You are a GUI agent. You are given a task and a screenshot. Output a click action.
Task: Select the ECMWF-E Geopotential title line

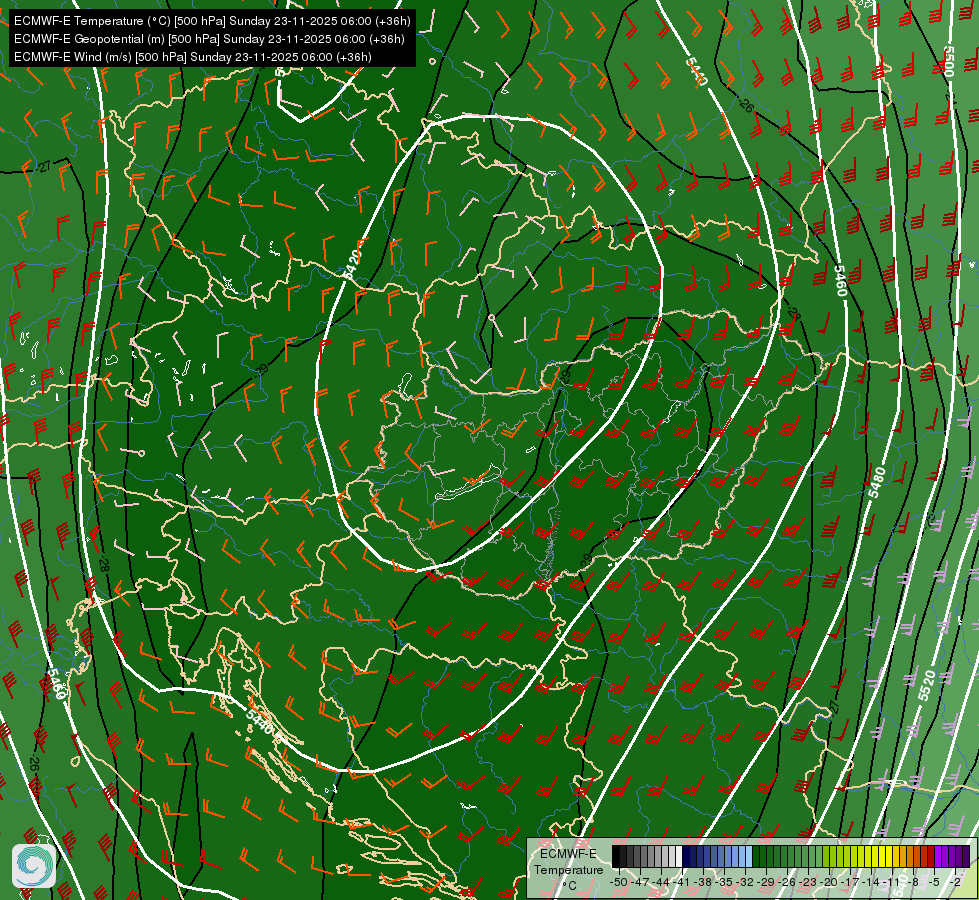coord(209,39)
